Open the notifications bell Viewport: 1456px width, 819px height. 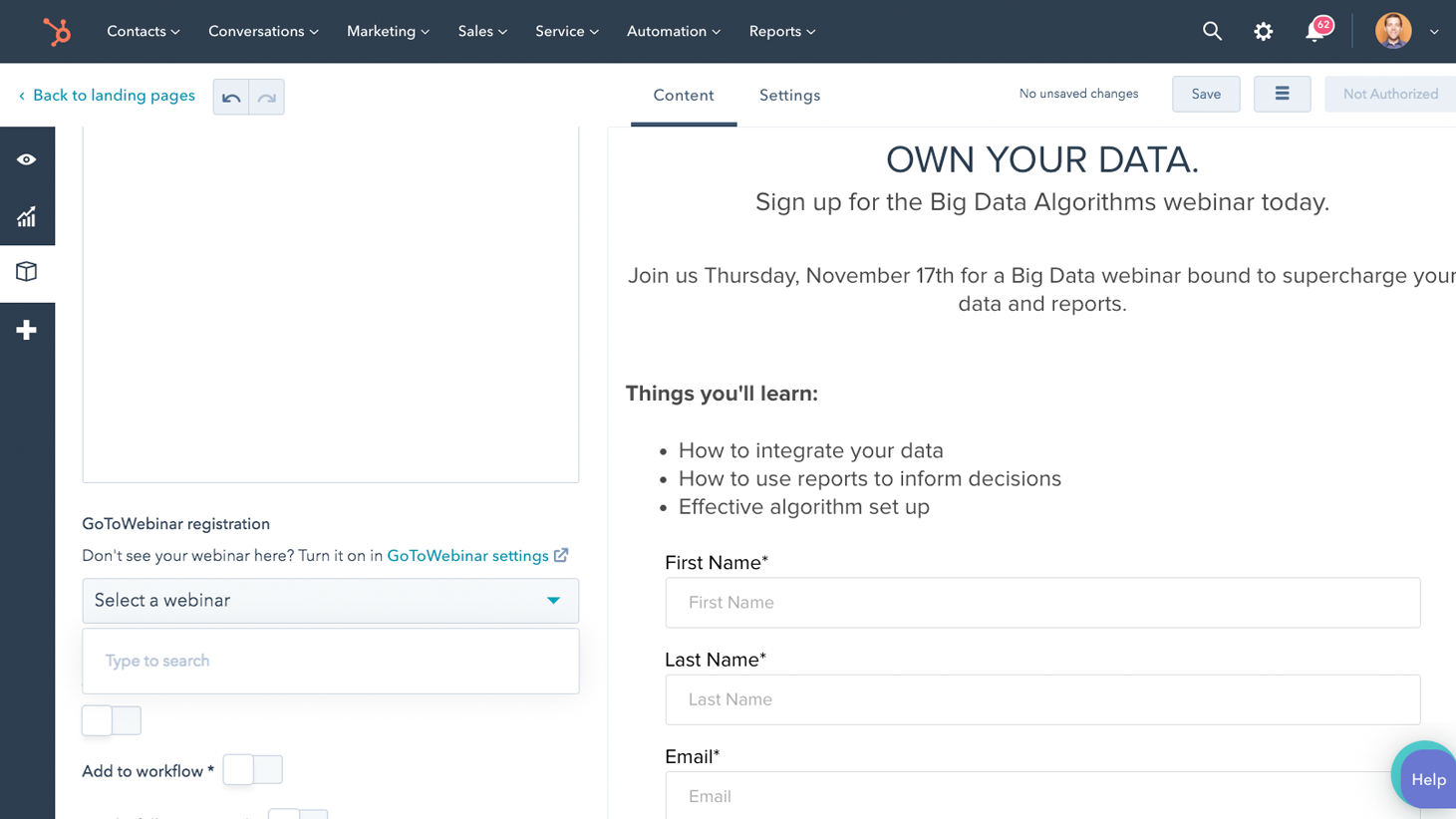pyautogui.click(x=1314, y=32)
